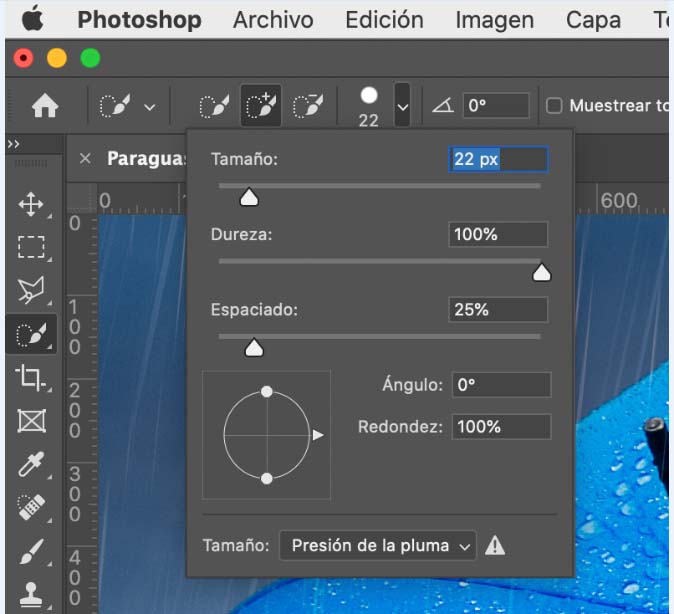674x614 pixels.
Task: Click the Espaciado field showing 25%
Action: pos(498,310)
